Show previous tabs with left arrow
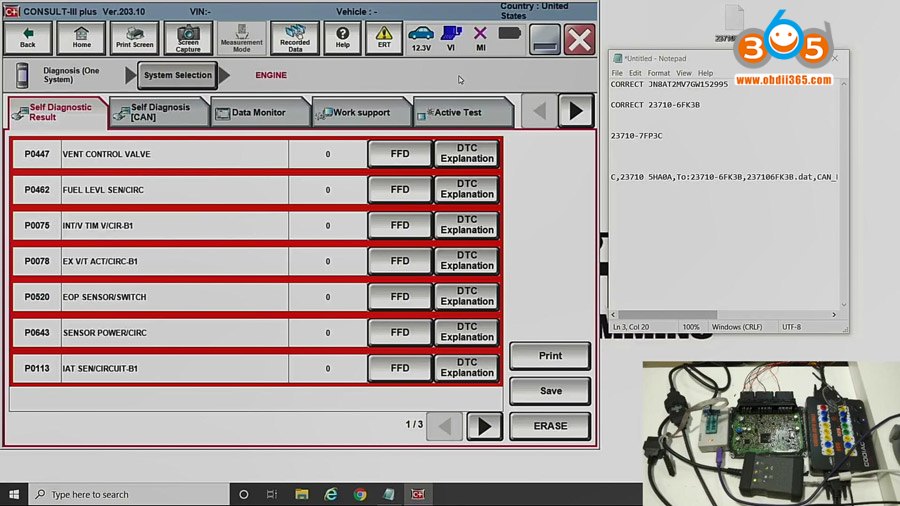The height and width of the screenshot is (506, 900). pyautogui.click(x=539, y=111)
